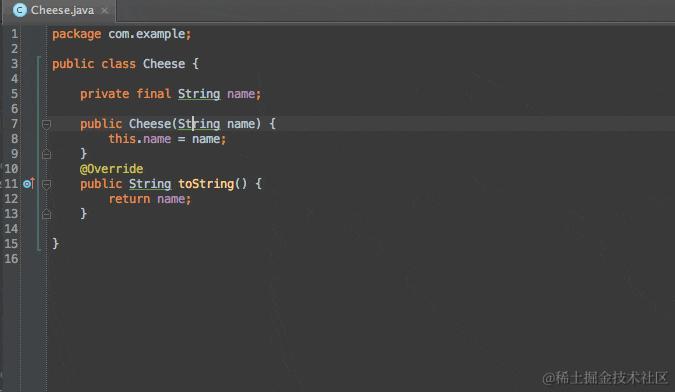Click the fold end marker on line 13
The width and height of the screenshot is (675, 392).
46,214
